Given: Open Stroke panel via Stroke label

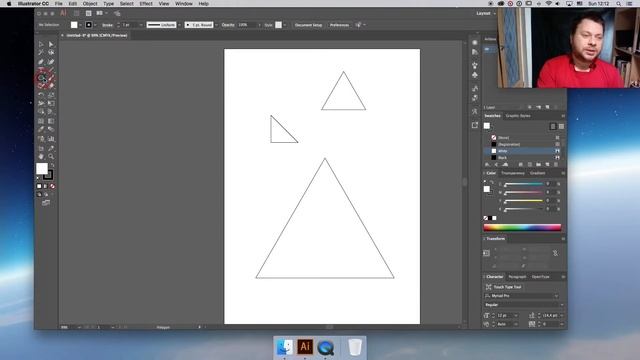Looking at the screenshot, I should (107, 25).
